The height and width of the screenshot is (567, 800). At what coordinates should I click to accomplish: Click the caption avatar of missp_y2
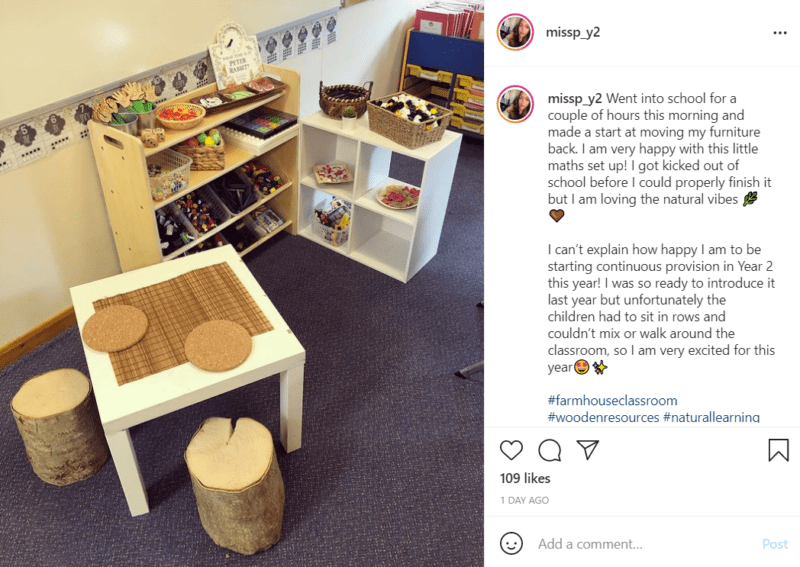(515, 104)
